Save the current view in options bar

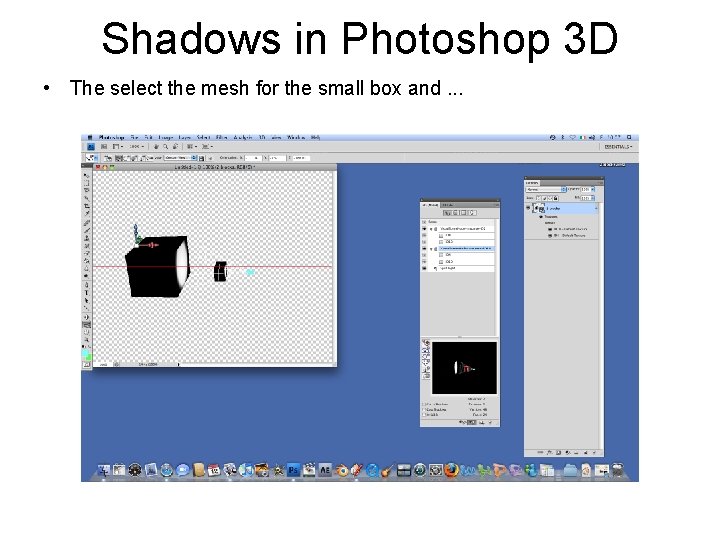[201, 158]
